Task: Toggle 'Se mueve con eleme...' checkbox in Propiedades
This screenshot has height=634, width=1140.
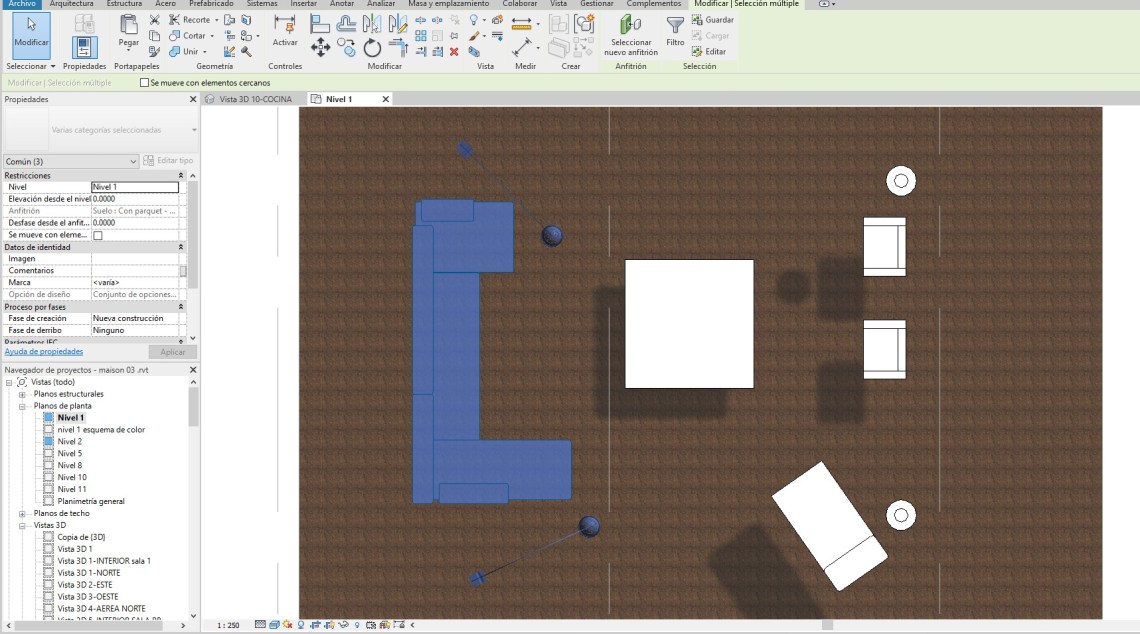Action: pyautogui.click(x=98, y=235)
